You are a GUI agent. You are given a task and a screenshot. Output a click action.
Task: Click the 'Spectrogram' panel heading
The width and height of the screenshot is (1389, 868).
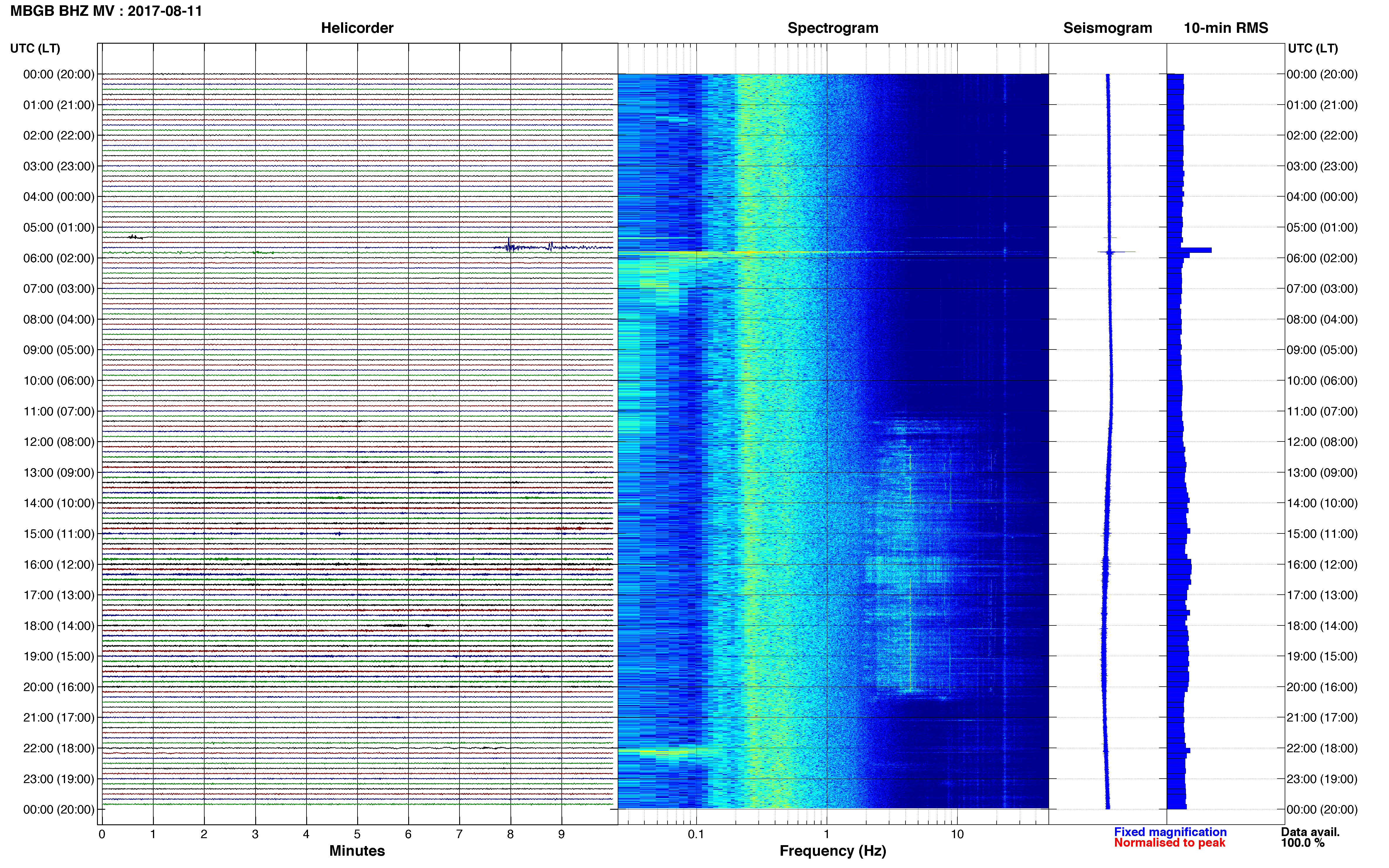tap(833, 28)
